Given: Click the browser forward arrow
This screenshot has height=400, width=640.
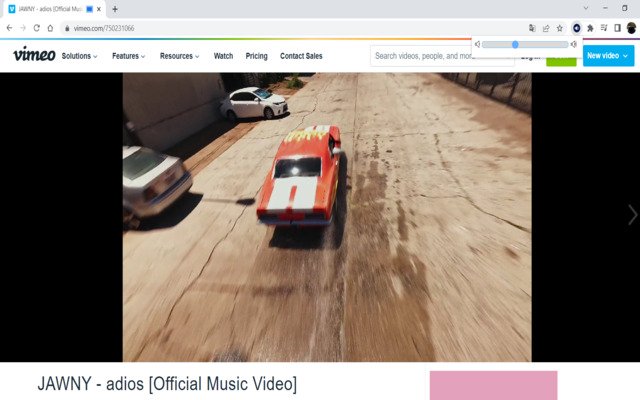Looking at the screenshot, I should [x=23, y=28].
